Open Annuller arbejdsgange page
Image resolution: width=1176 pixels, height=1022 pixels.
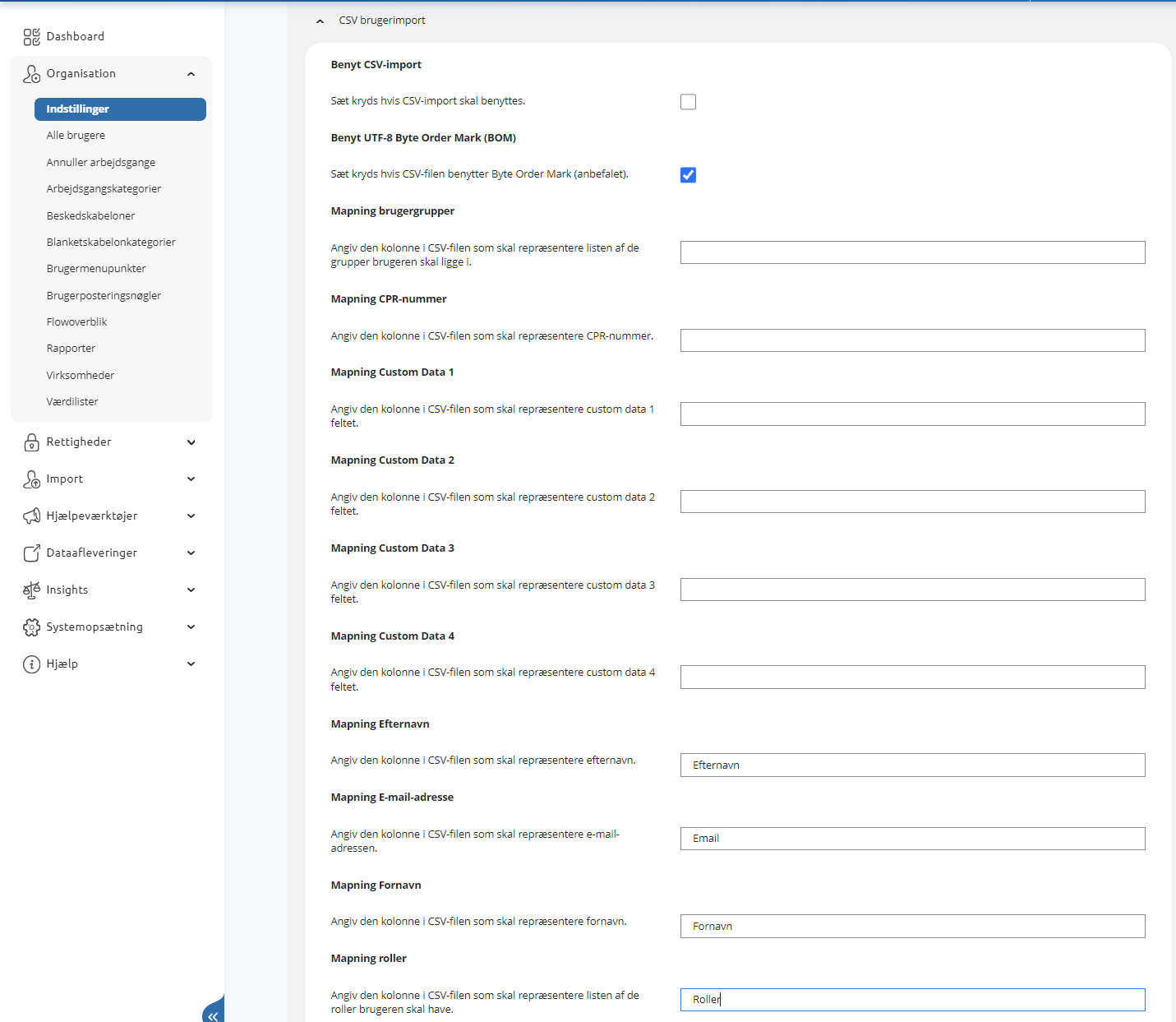(101, 163)
